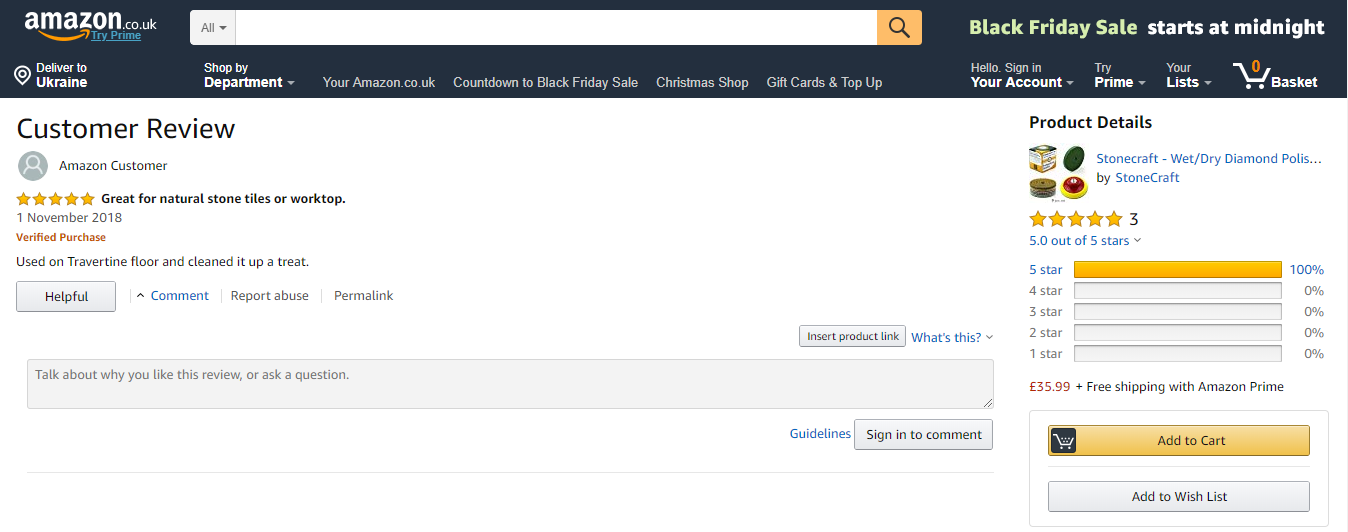Screen dimensions: 1348x532
Task: Click the review's five-star rating icons
Action: pos(56,199)
